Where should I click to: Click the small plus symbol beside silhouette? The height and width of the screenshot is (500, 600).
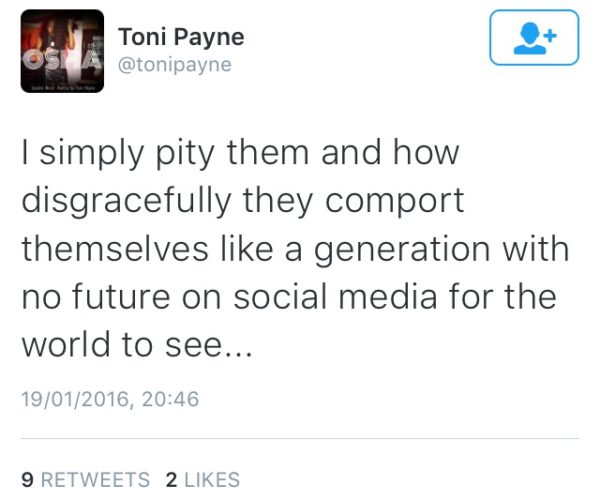[550, 36]
